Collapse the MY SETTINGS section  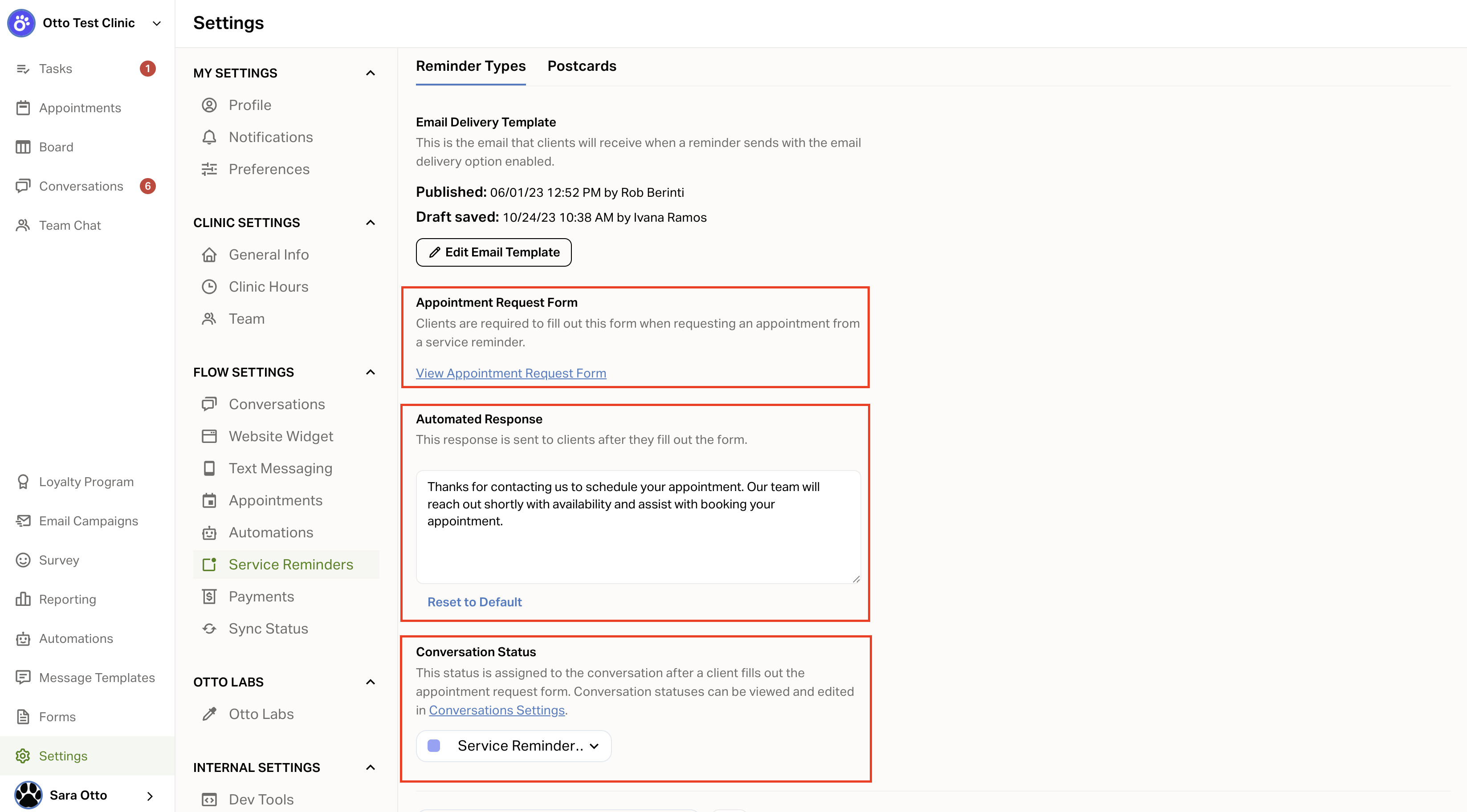pyautogui.click(x=370, y=73)
